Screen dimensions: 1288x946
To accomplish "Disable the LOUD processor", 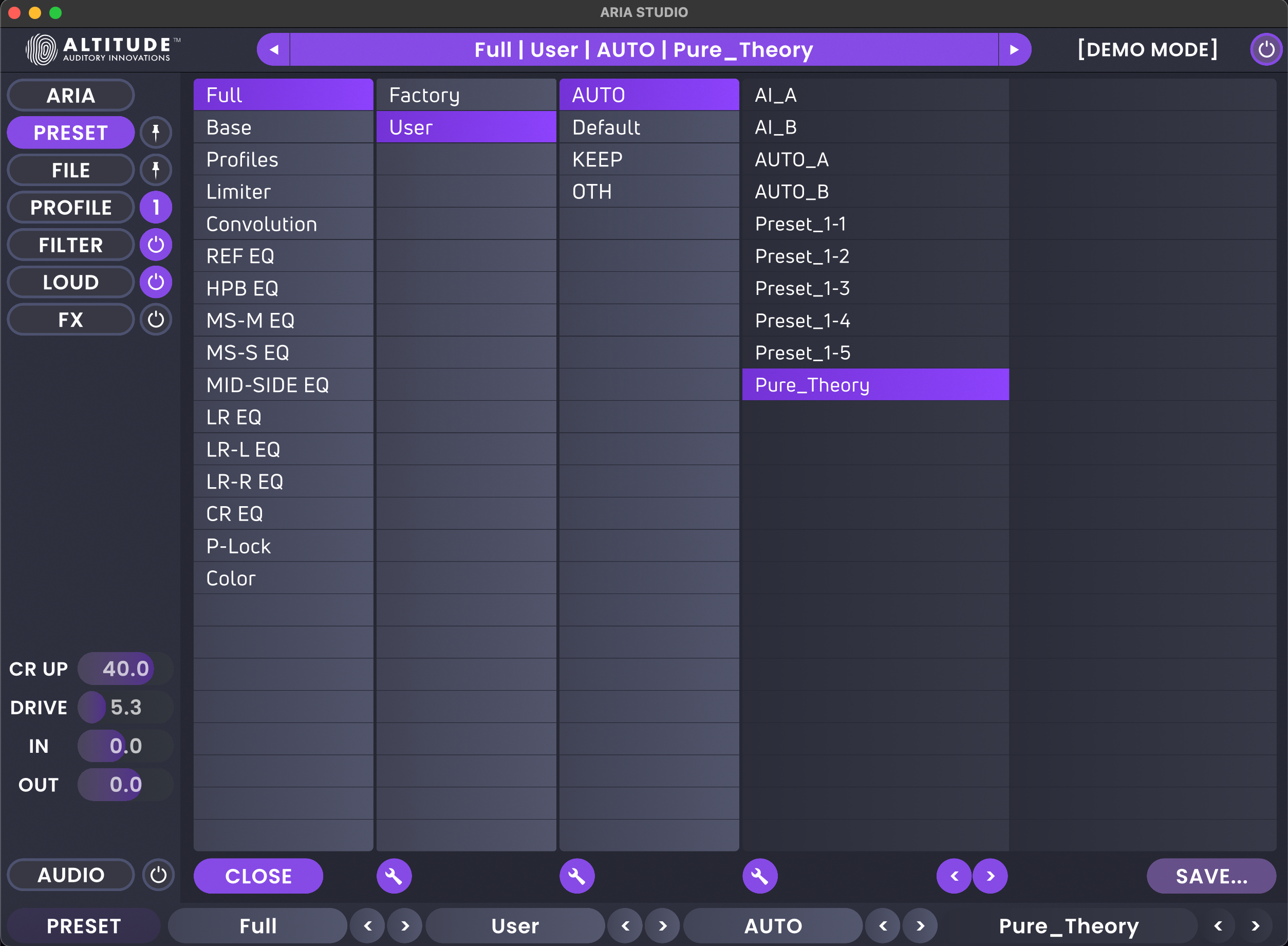I will coord(156,282).
